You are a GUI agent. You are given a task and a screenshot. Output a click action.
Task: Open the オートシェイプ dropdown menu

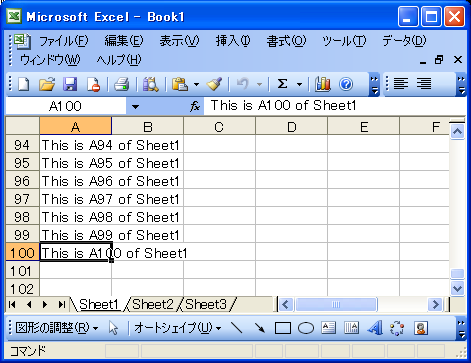[x=177, y=328]
